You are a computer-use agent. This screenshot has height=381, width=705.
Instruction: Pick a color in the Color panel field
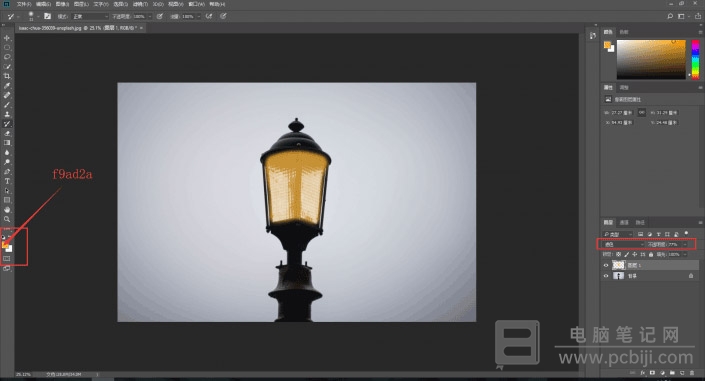point(651,59)
